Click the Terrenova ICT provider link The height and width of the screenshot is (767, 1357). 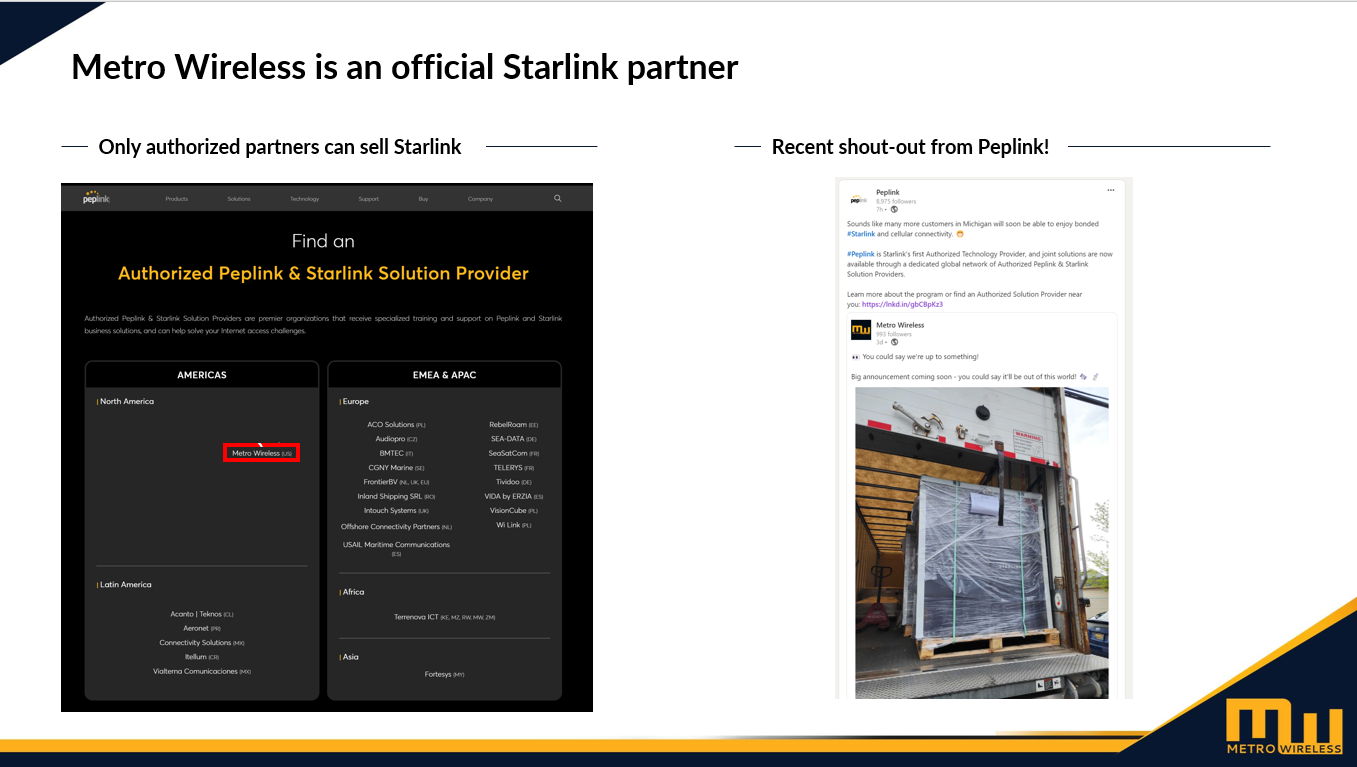tap(445, 617)
